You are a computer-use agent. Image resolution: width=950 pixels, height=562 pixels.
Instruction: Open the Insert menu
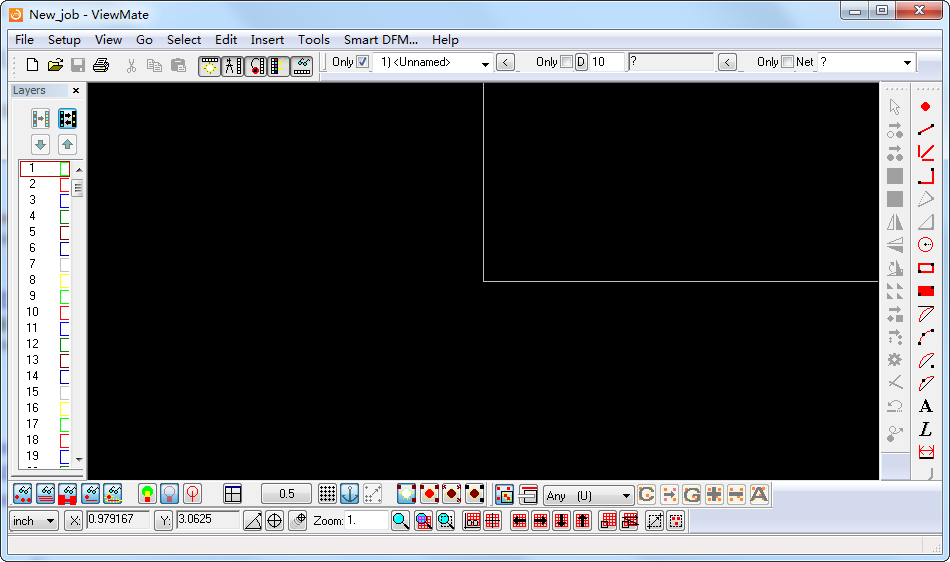pos(267,40)
